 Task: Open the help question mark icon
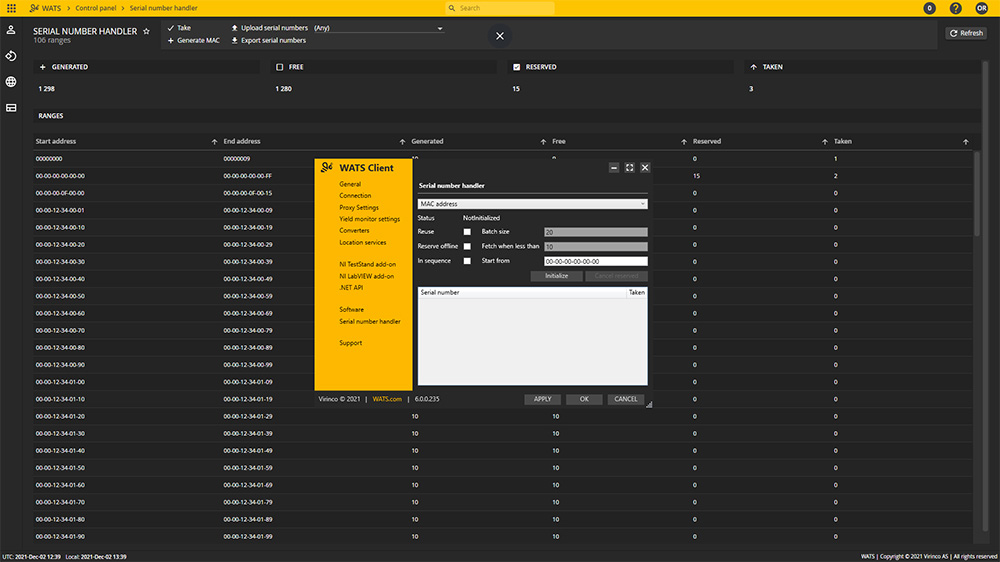(x=955, y=8)
